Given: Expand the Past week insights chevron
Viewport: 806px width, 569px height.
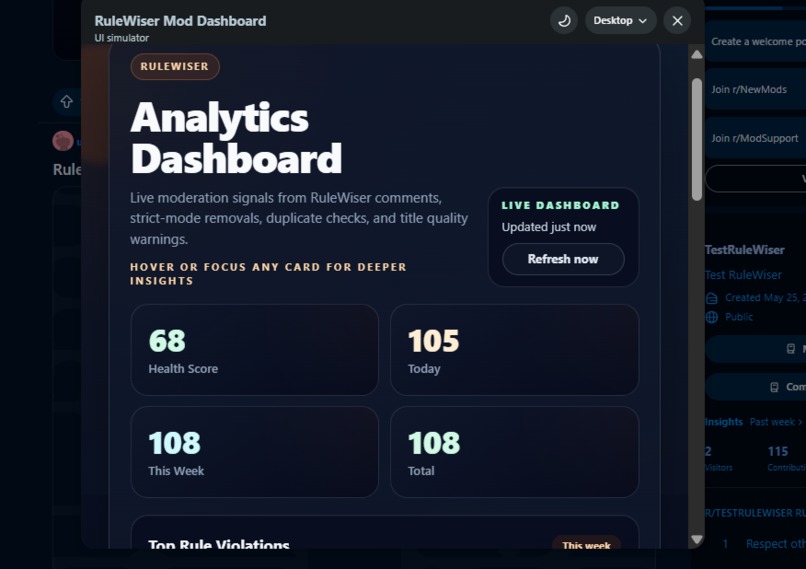Looking at the screenshot, I should (800, 422).
